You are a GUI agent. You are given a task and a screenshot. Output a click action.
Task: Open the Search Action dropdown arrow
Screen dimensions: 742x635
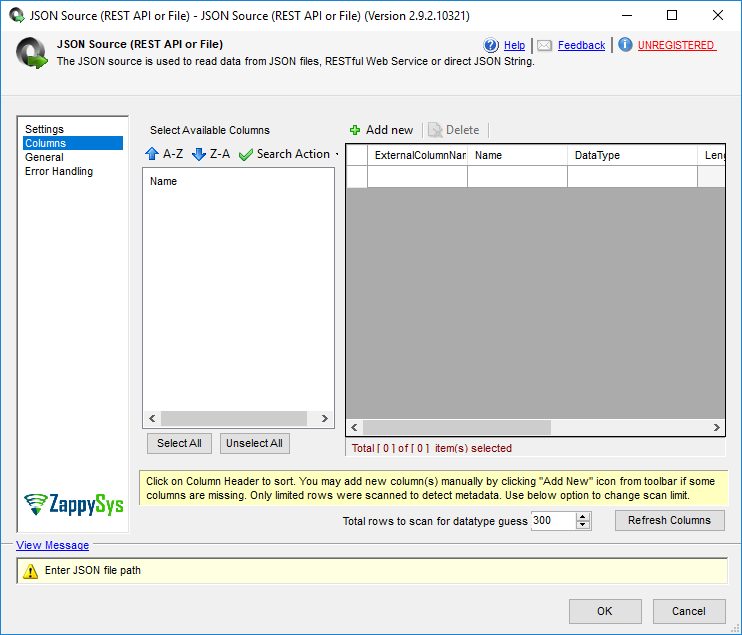click(x=337, y=154)
